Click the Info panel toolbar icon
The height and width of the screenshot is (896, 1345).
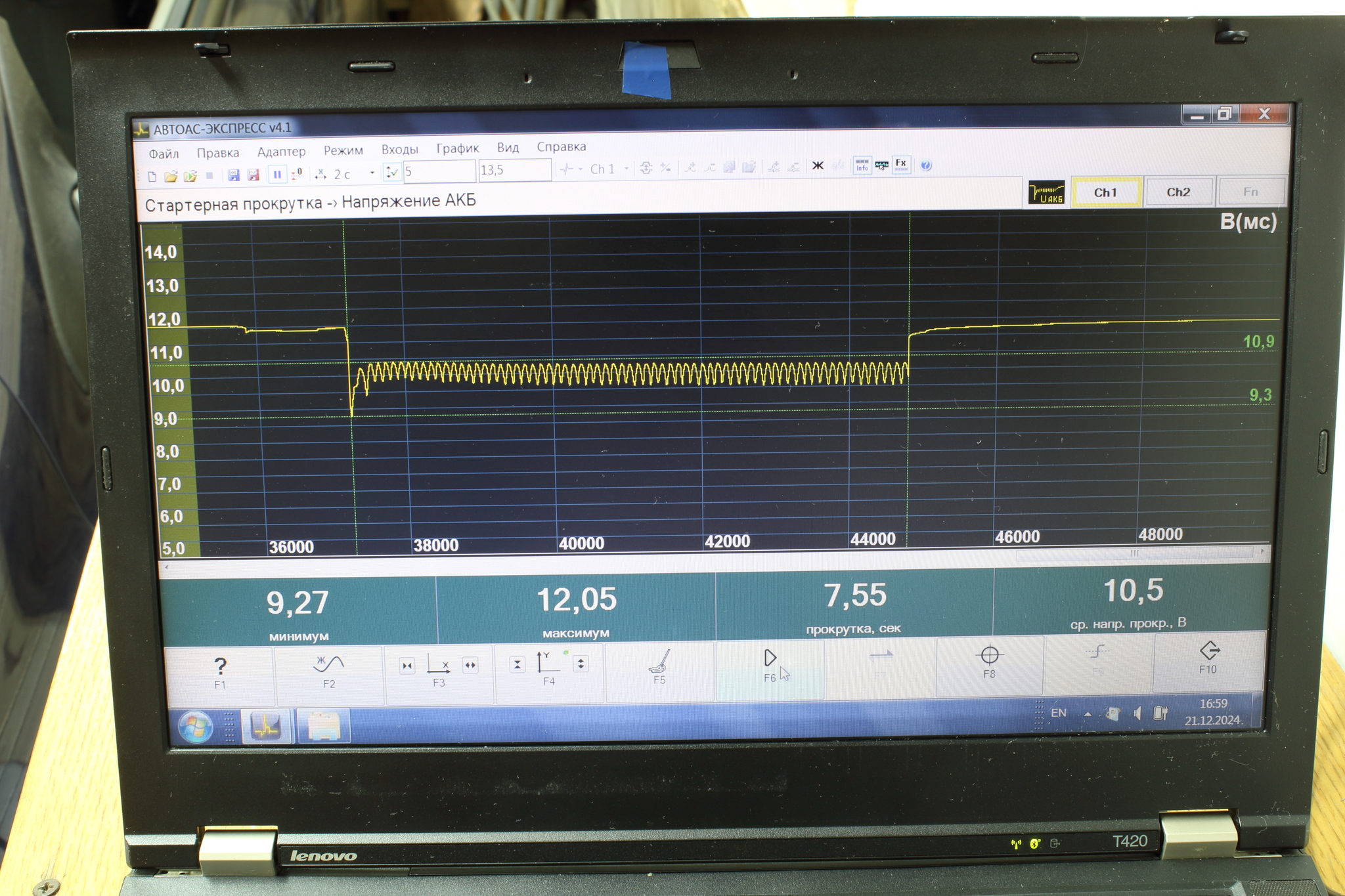tap(862, 165)
